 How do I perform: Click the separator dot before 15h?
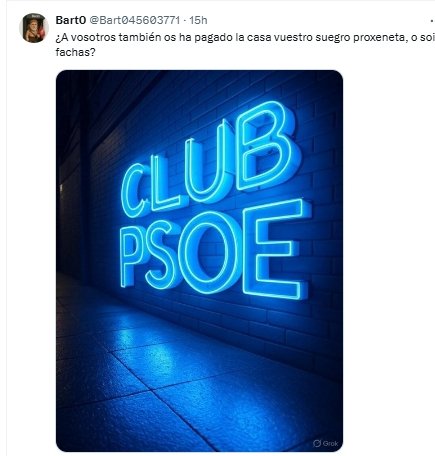pos(185,21)
